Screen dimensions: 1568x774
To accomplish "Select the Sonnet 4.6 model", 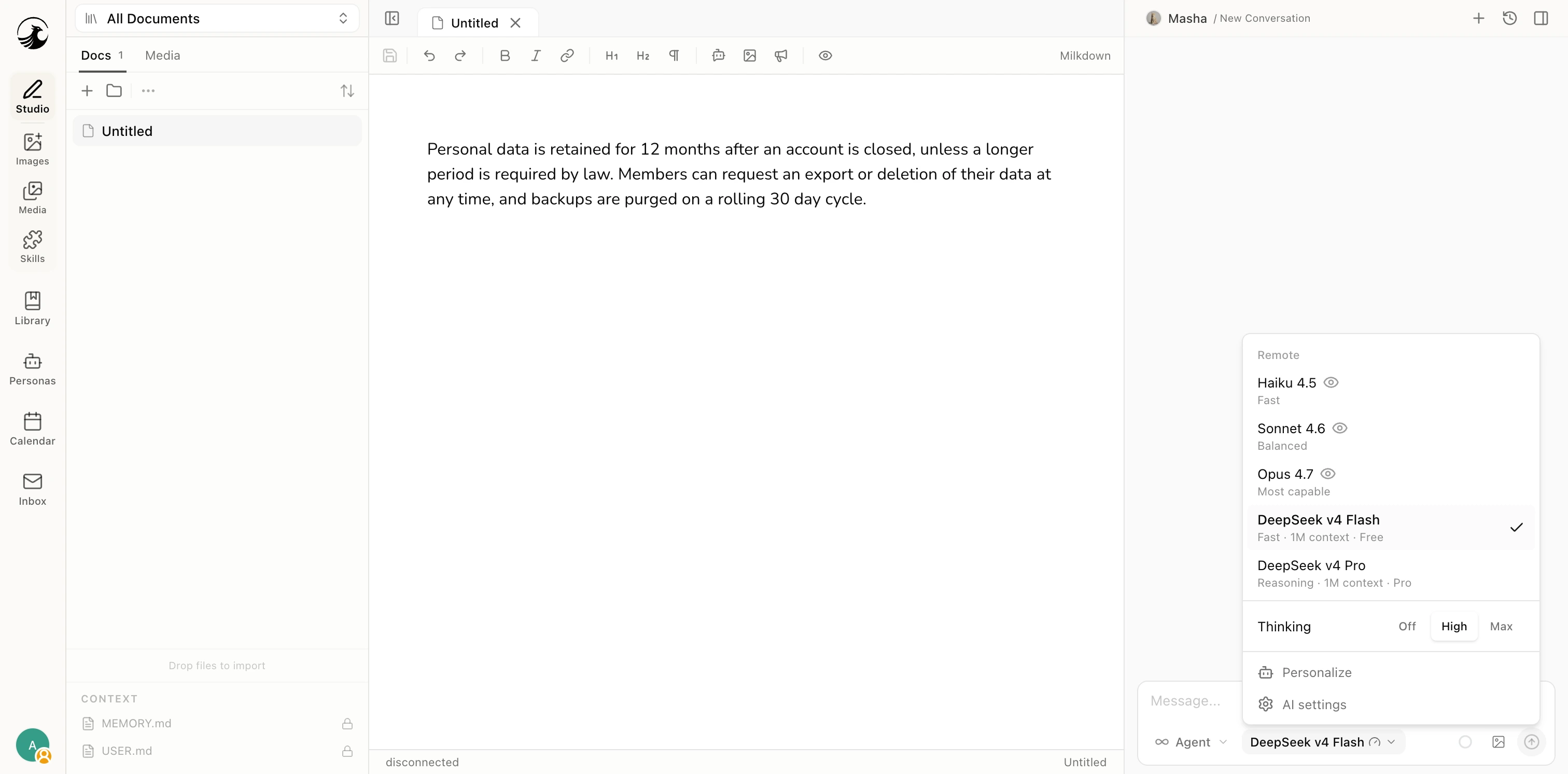I will pos(1390,436).
